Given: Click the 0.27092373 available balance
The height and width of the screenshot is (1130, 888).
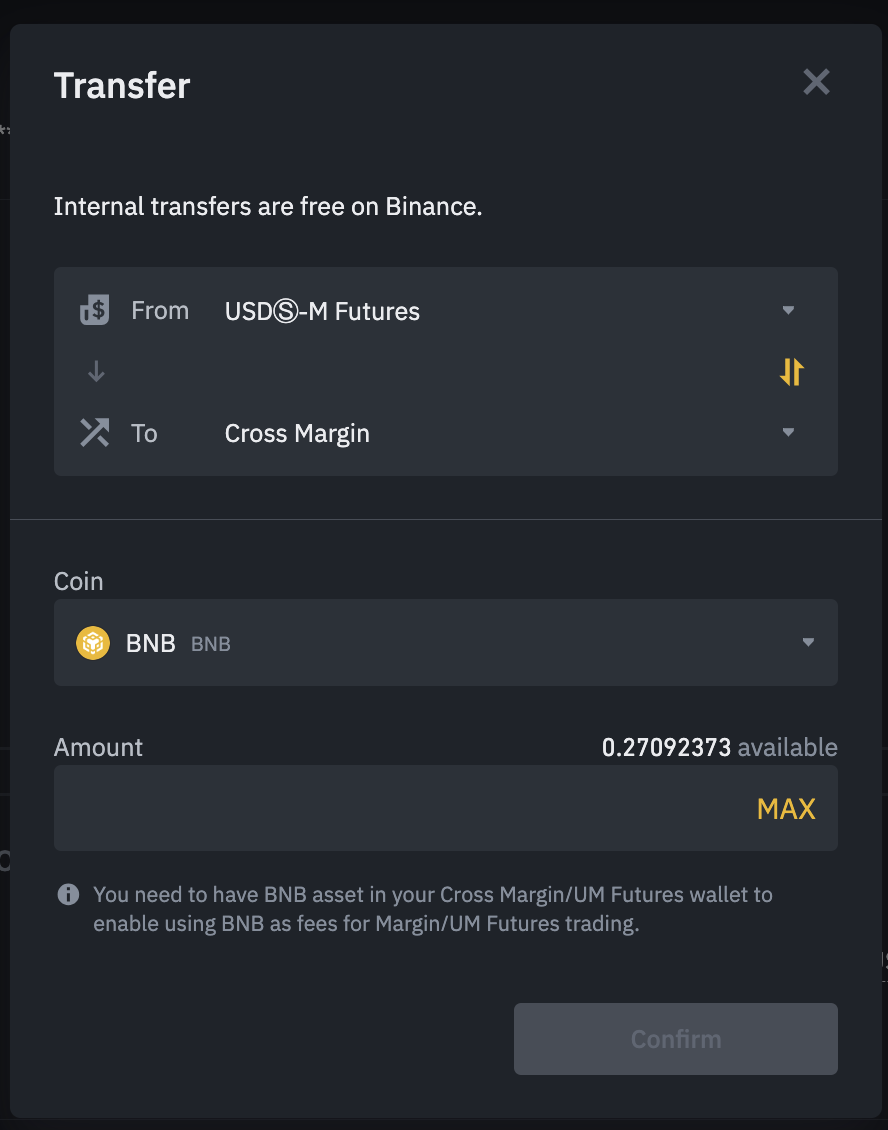Looking at the screenshot, I should coord(667,747).
